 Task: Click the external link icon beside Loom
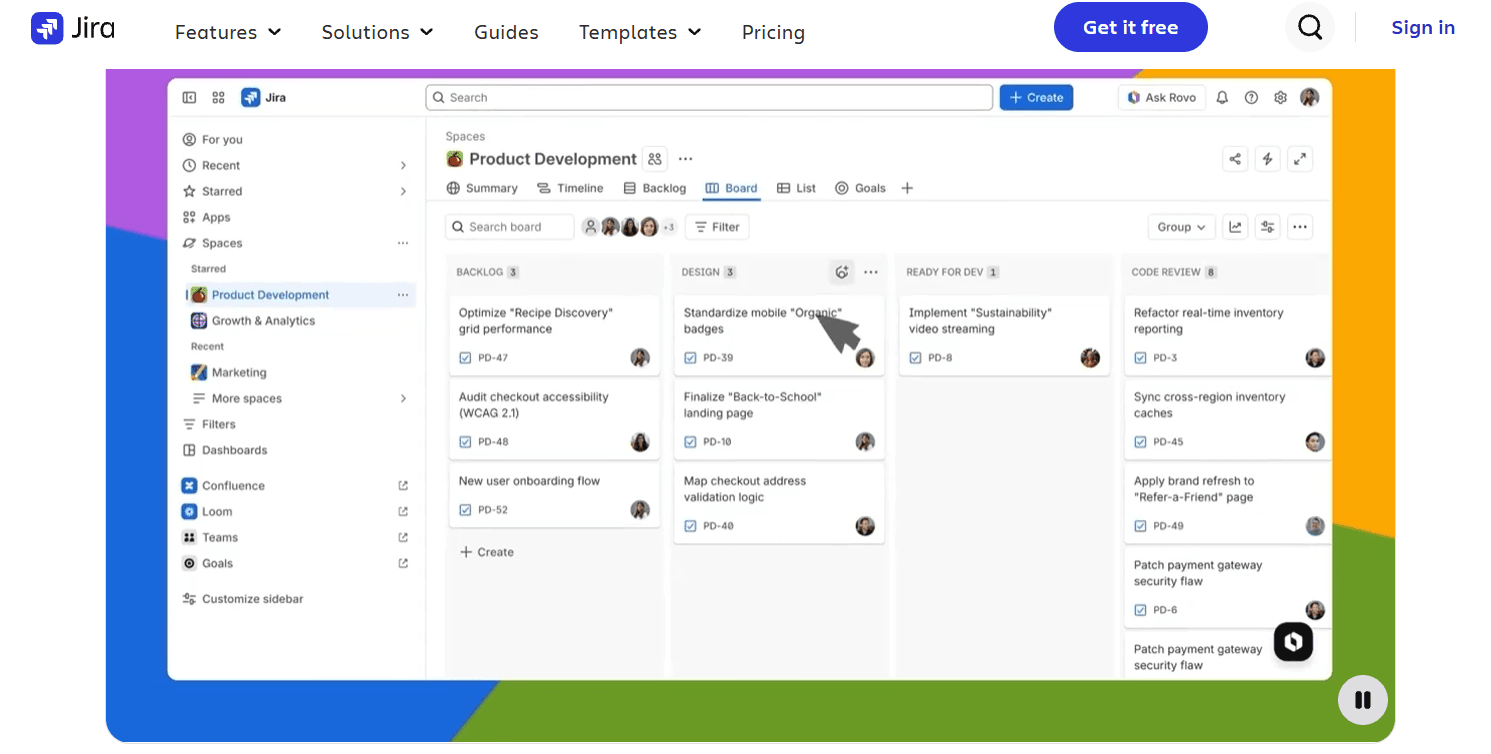click(x=403, y=512)
